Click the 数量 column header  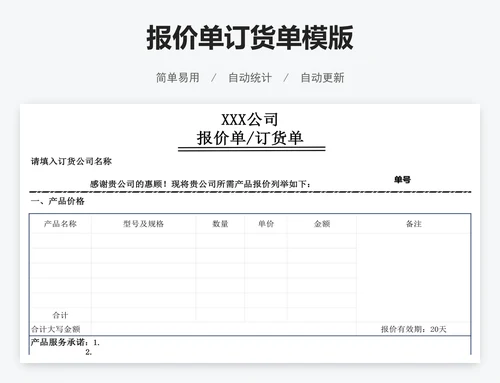pyautogui.click(x=220, y=224)
